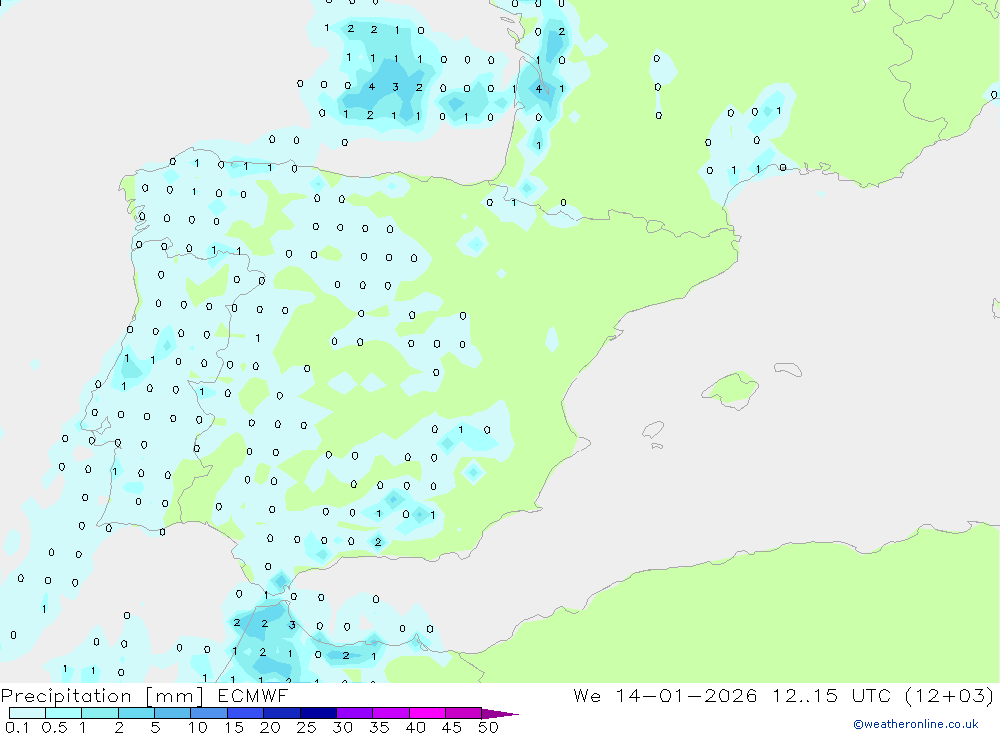Pick the 35–40 mm purple legend swatch
1000x733 pixels.
(x=391, y=713)
